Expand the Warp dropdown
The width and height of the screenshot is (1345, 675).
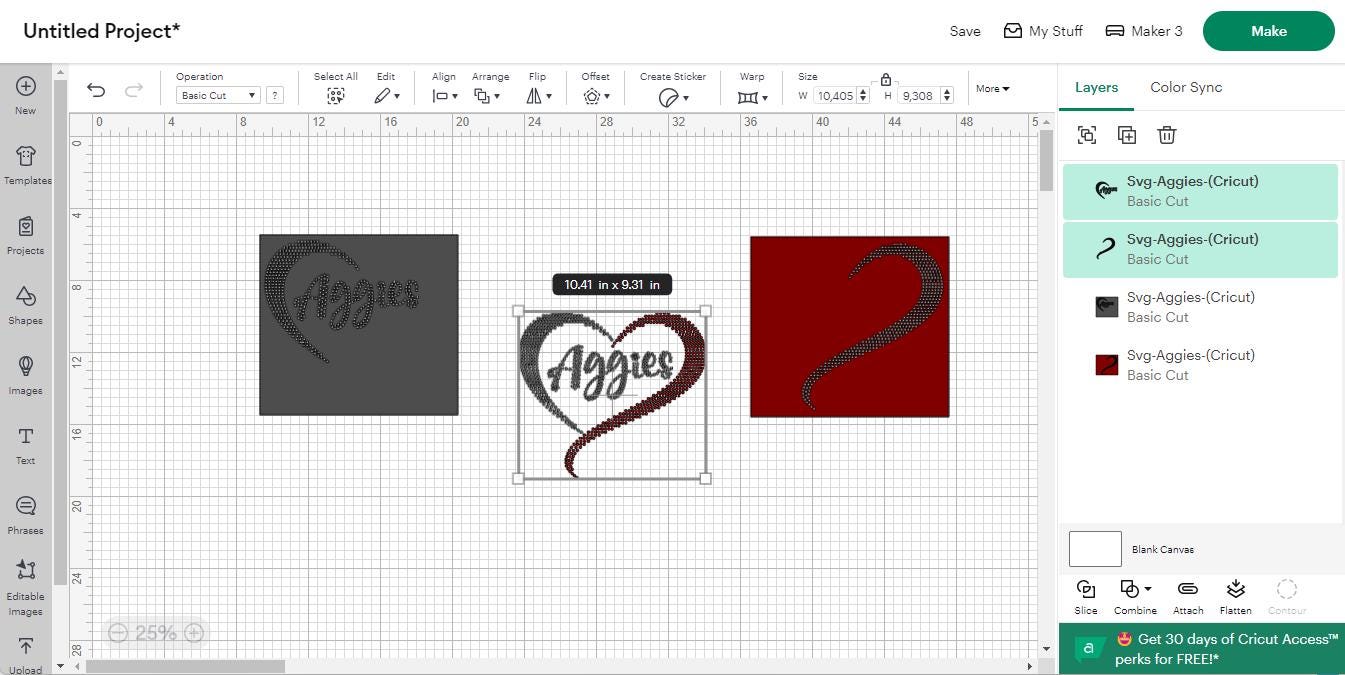point(752,97)
